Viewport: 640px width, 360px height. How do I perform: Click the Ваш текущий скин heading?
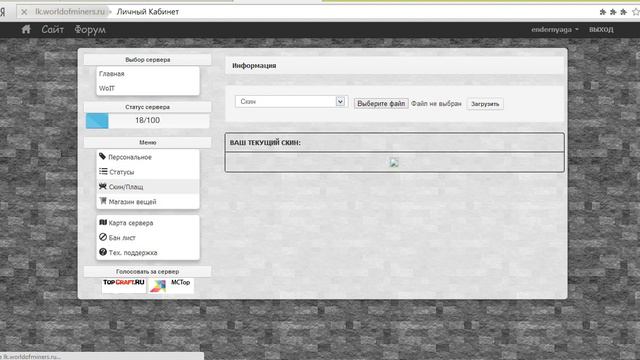click(x=265, y=142)
